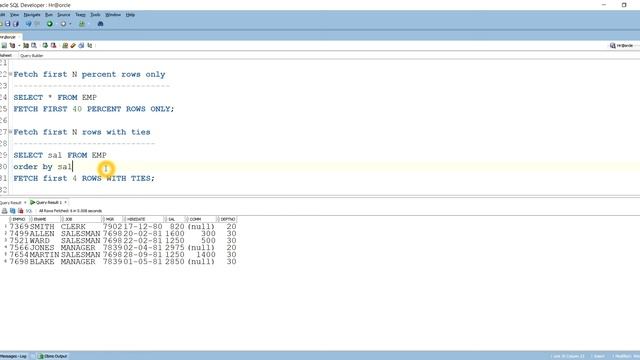Sort by the COMM column header

(x=201, y=220)
